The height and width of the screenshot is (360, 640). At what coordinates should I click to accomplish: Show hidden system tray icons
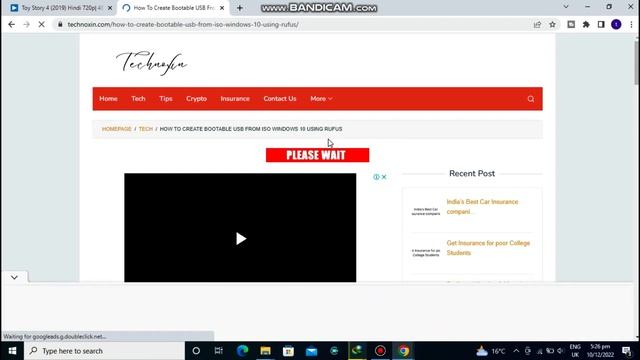pos(516,351)
